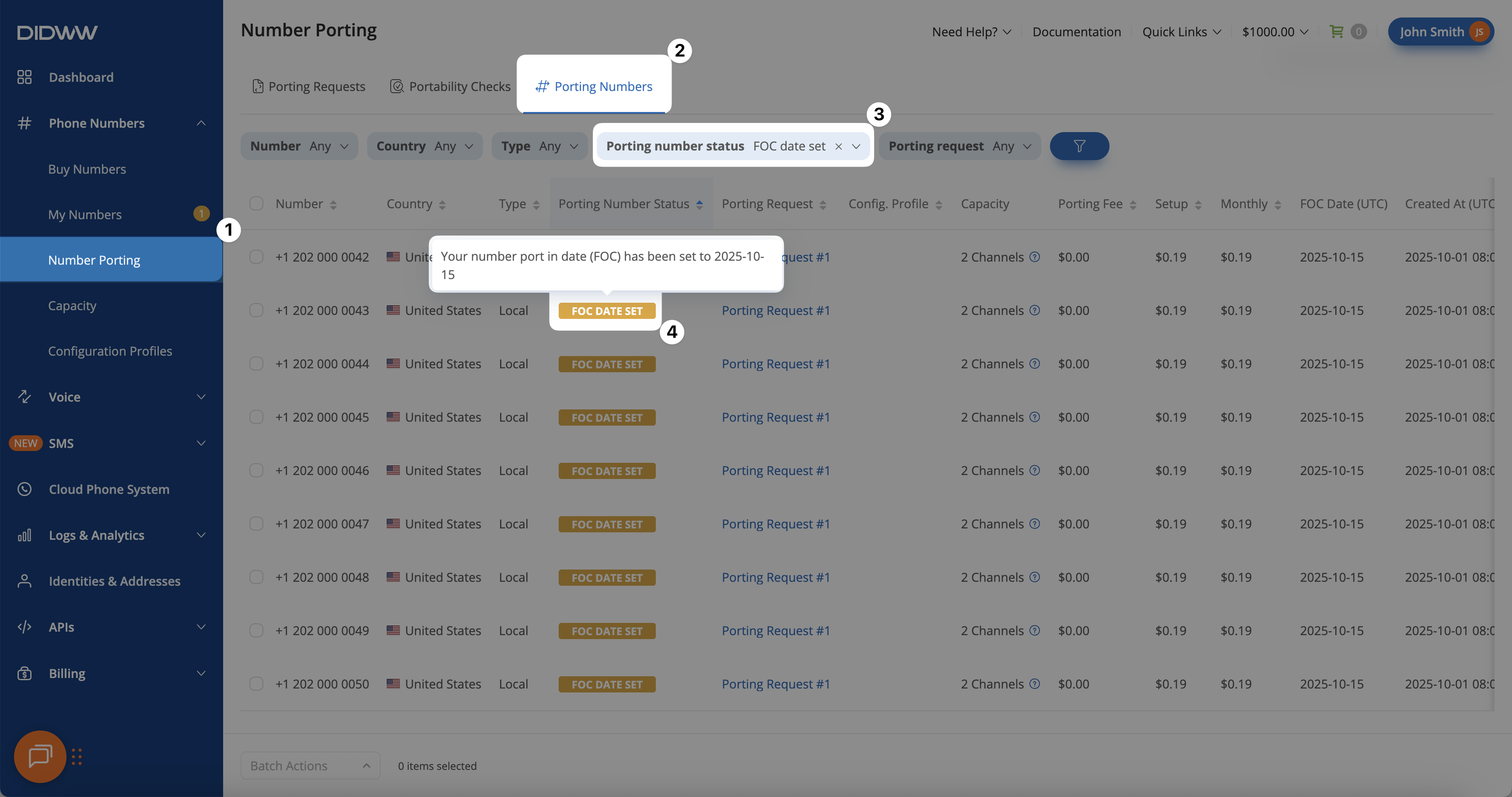The width and height of the screenshot is (1512, 797).
Task: Open the Portability Checks tab
Action: click(x=450, y=87)
